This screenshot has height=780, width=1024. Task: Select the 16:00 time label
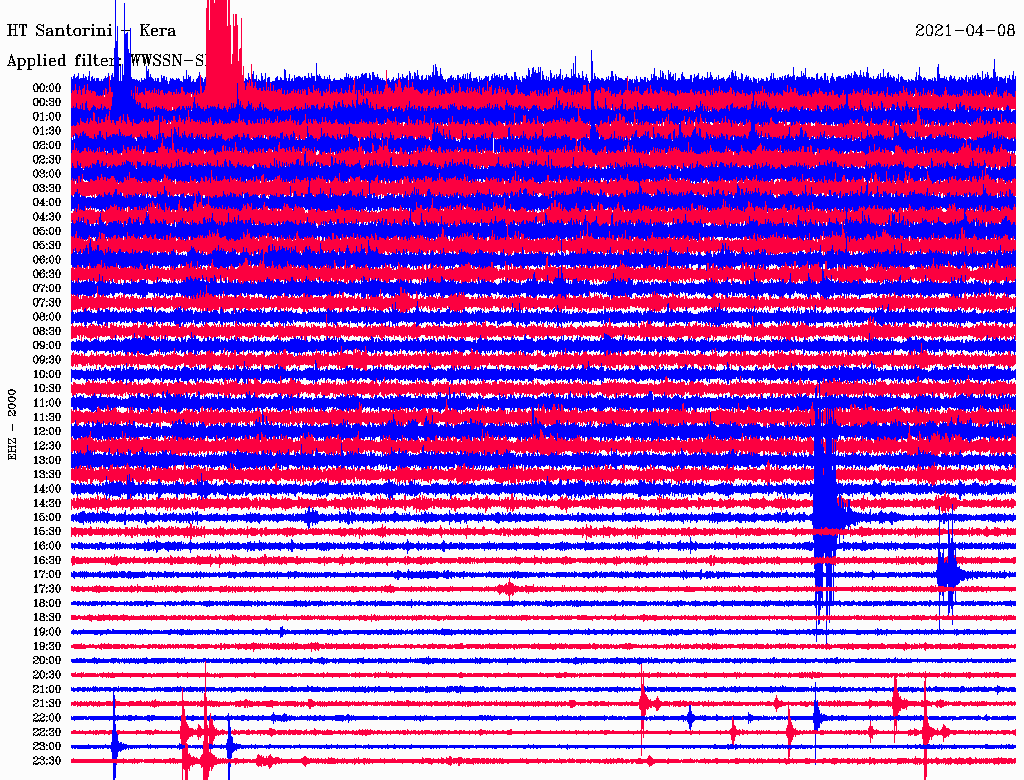[x=47, y=546]
